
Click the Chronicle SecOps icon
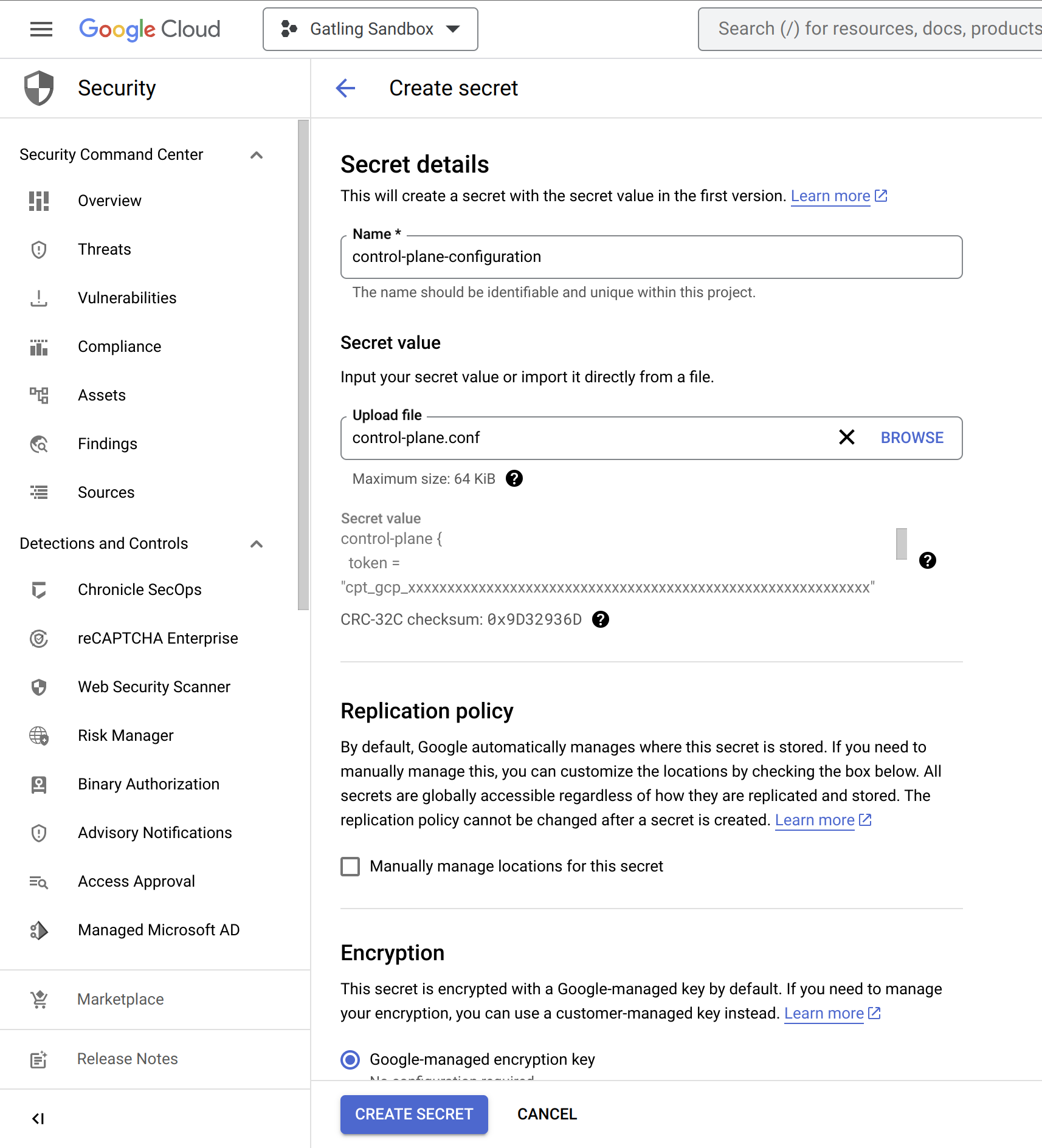(x=39, y=589)
